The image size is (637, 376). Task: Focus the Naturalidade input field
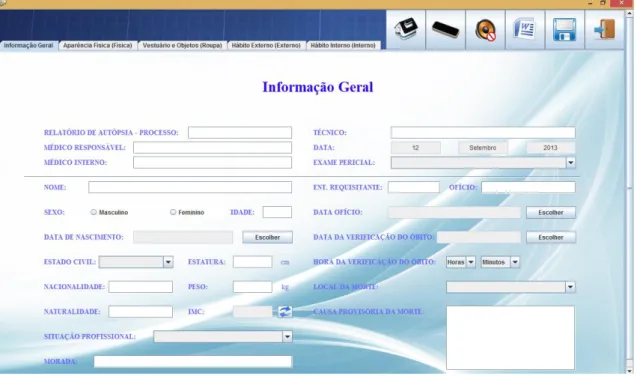pyautogui.click(x=141, y=311)
